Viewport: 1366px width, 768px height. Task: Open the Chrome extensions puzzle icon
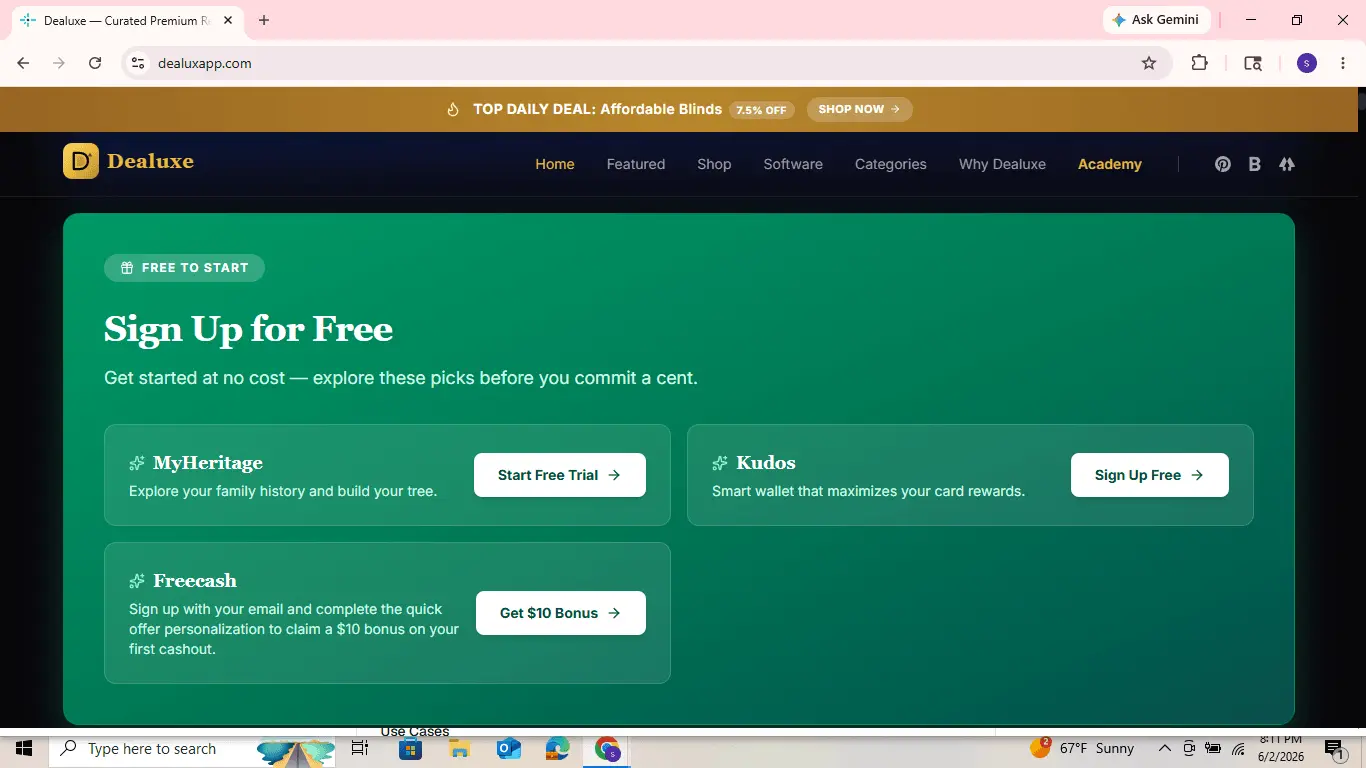(1199, 63)
